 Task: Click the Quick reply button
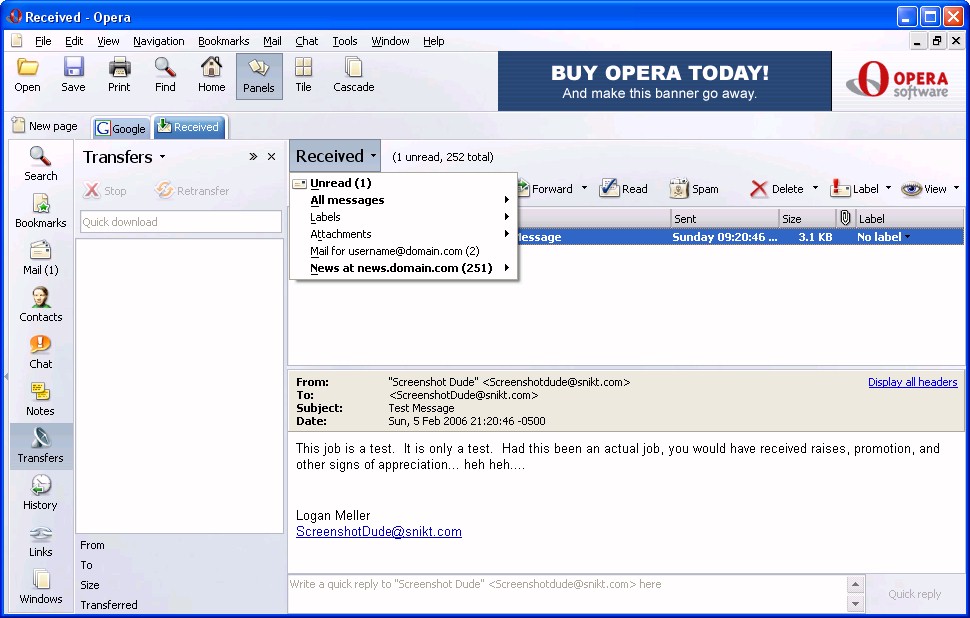pyautogui.click(x=914, y=594)
